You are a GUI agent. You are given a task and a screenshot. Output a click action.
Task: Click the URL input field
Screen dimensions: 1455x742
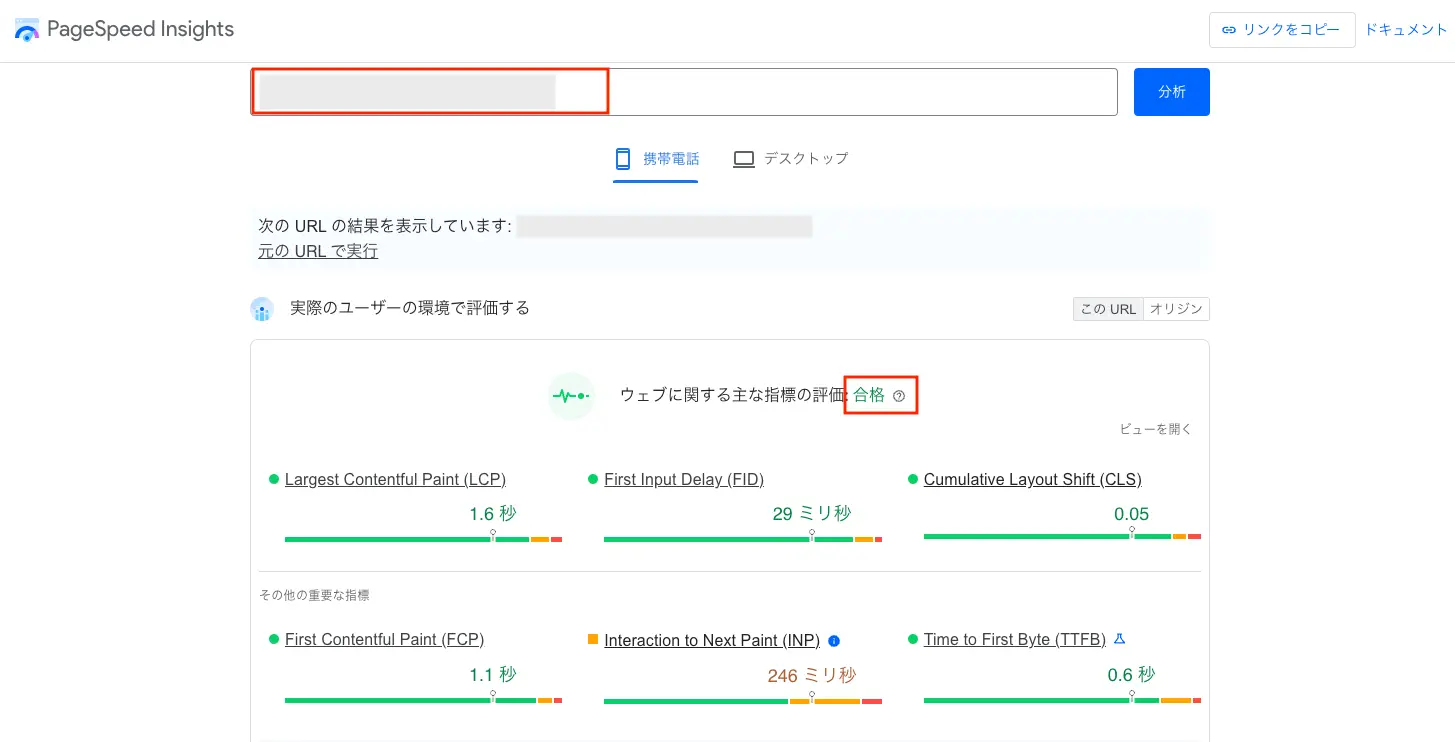[684, 92]
